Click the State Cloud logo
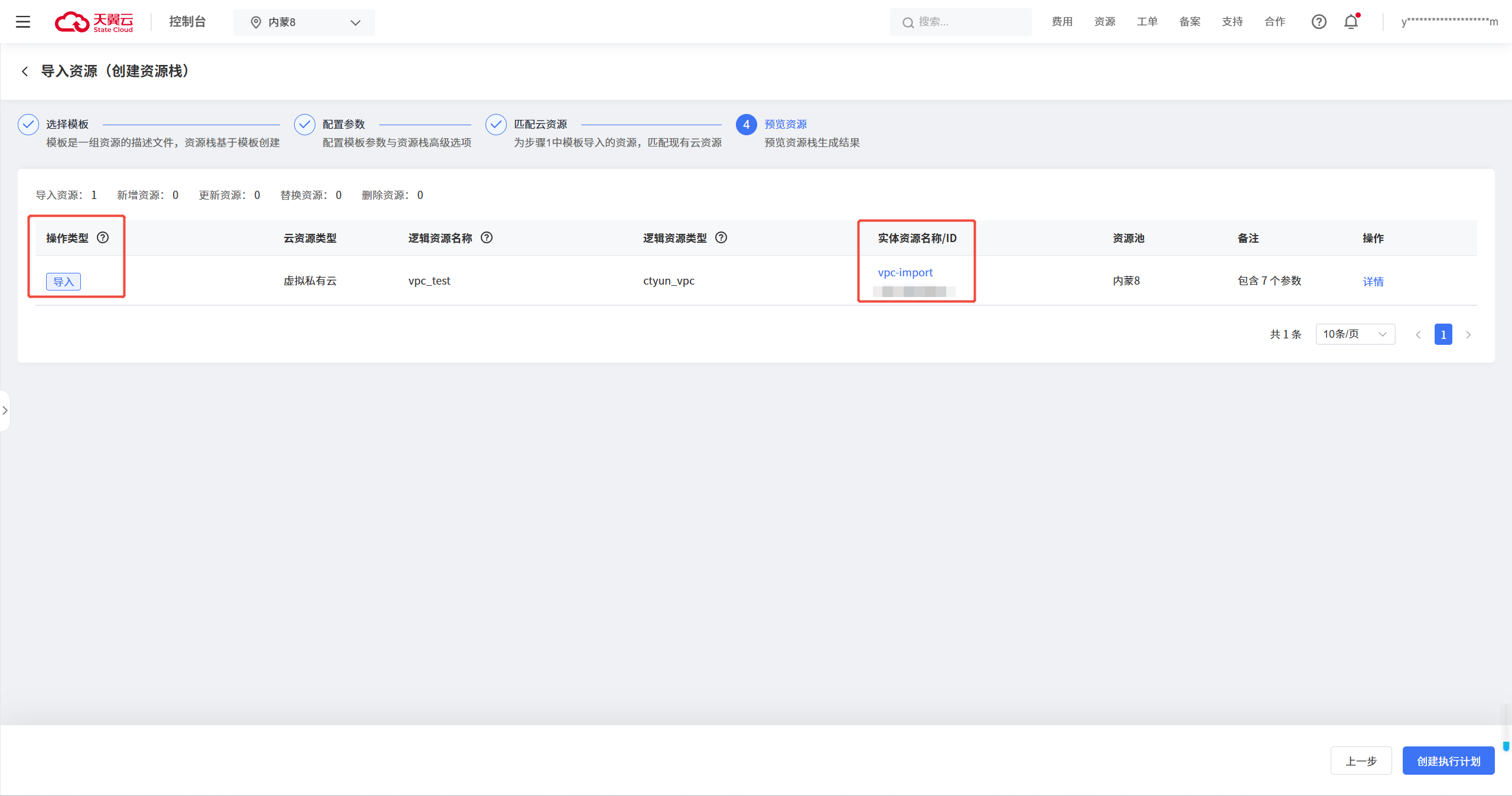The height and width of the screenshot is (796, 1512). tap(94, 22)
